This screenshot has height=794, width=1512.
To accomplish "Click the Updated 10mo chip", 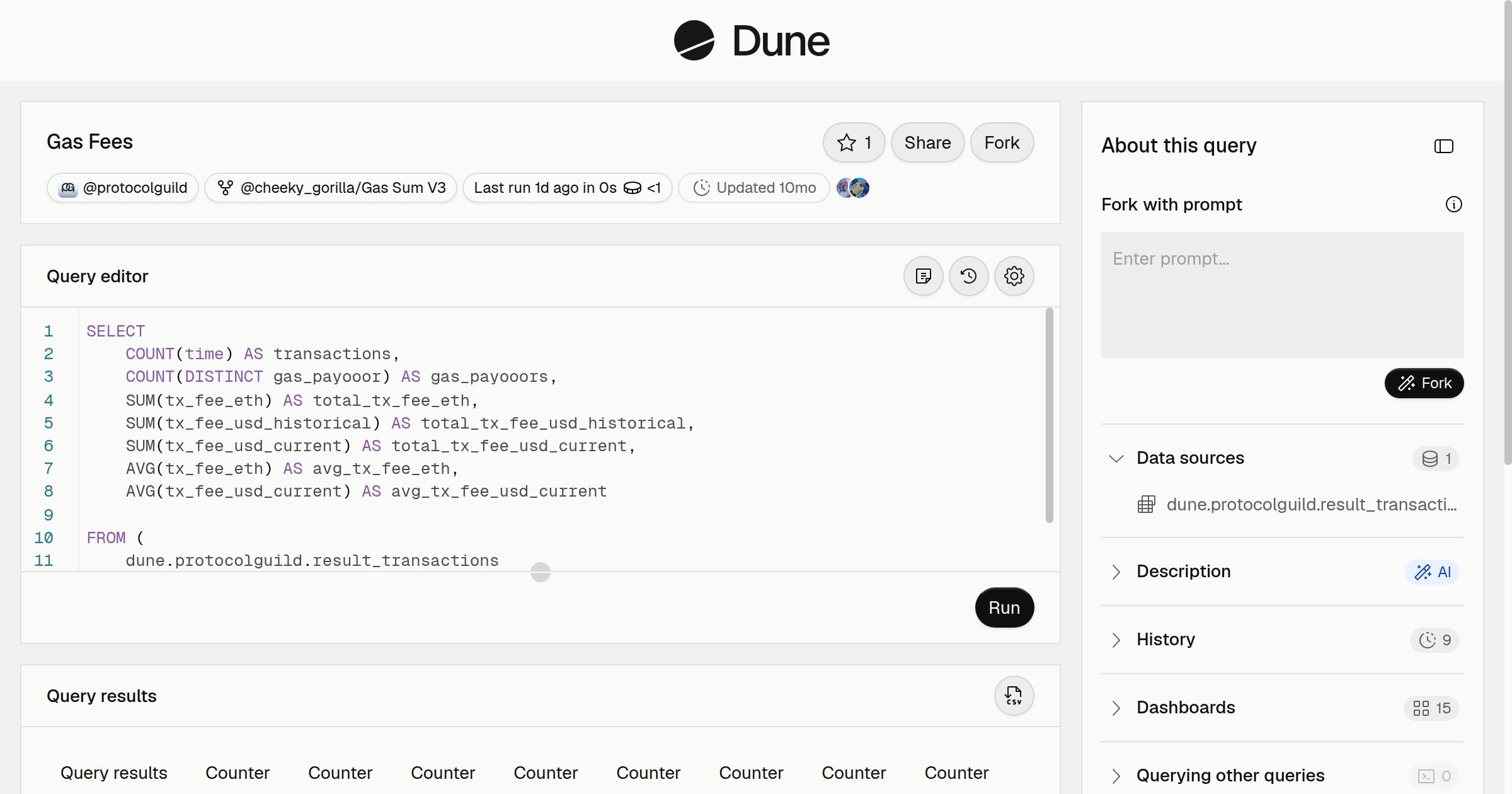I will [754, 188].
